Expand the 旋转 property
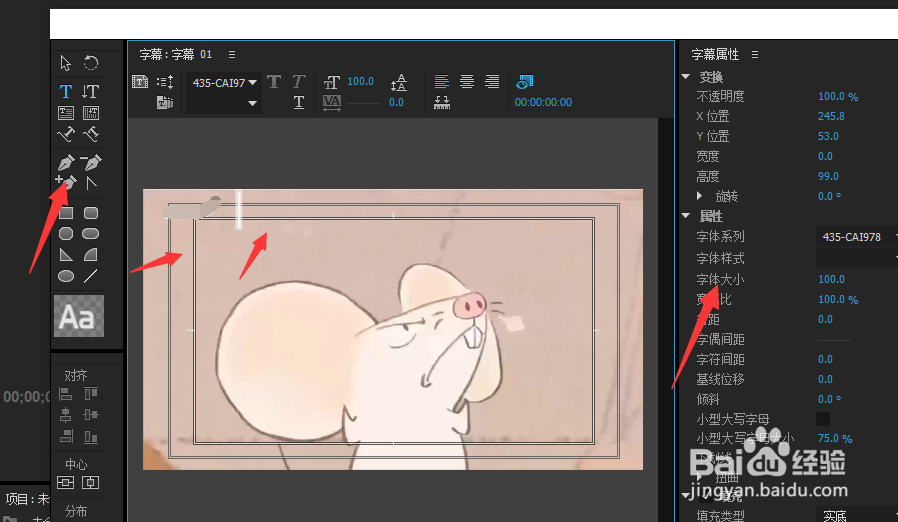This screenshot has height=522, width=898. 699,196
